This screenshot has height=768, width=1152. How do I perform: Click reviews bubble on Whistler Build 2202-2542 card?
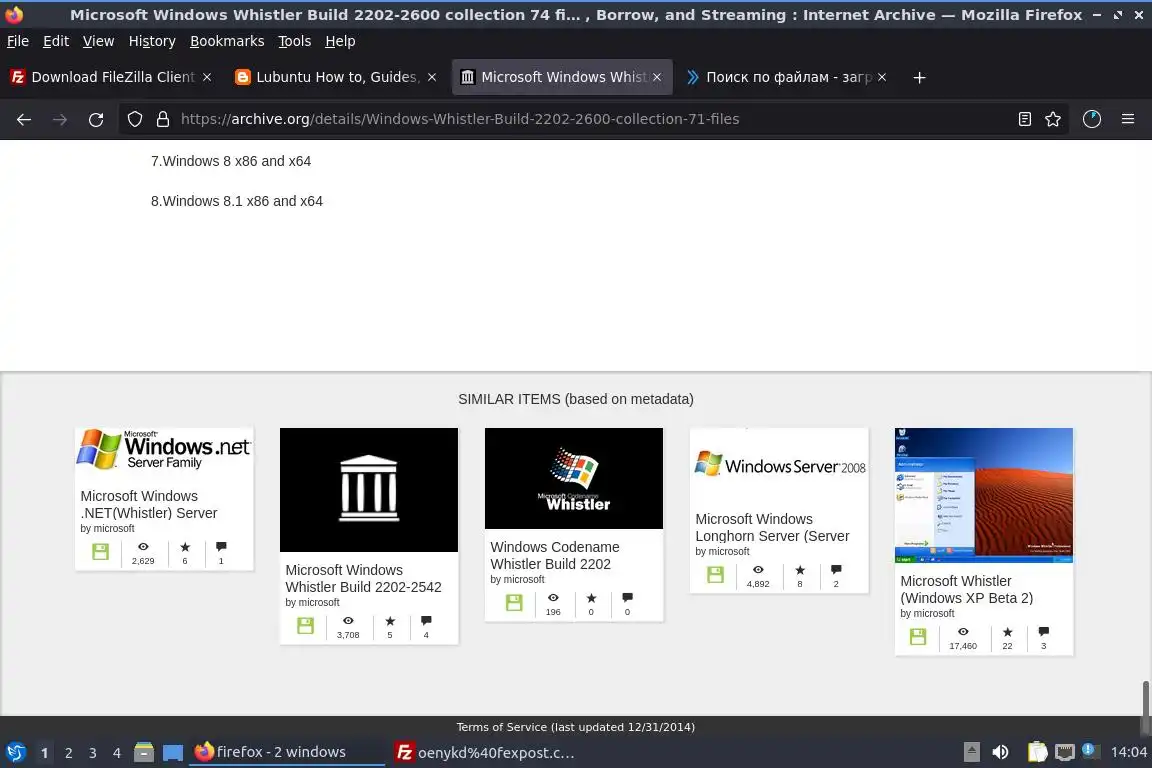(426, 621)
